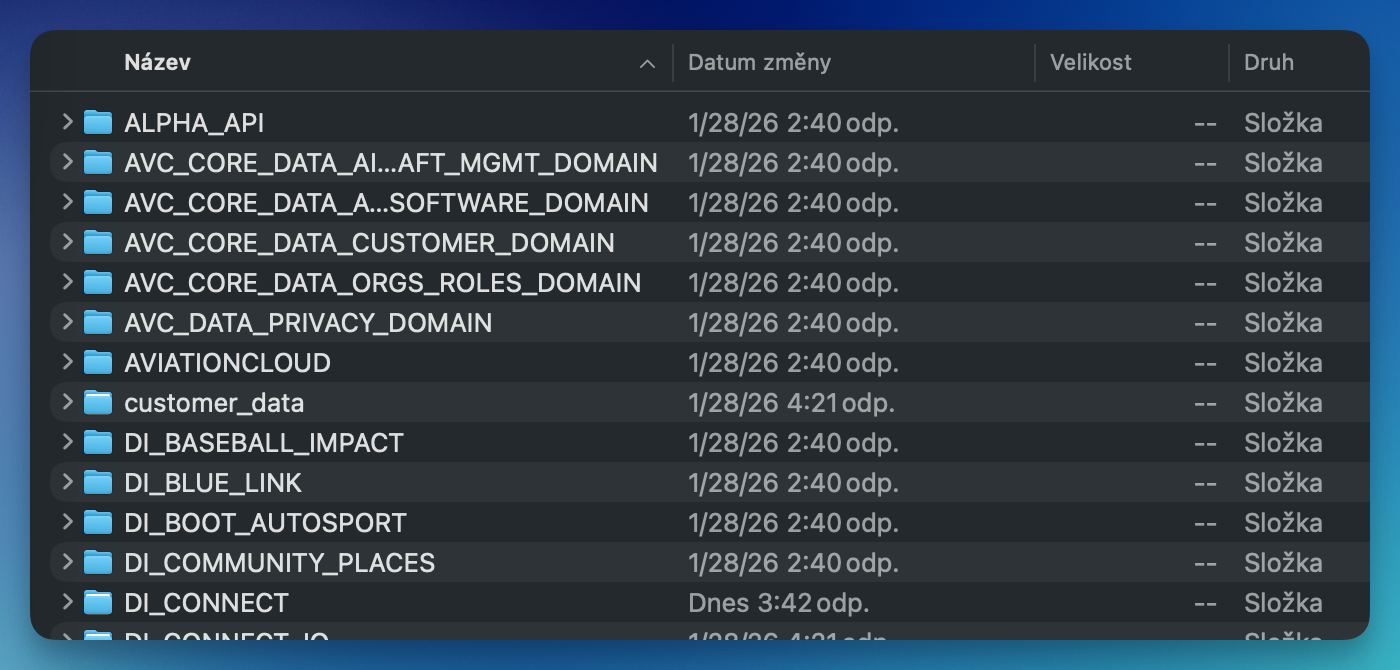Click the ALPHA_API folder icon
1400x670 pixels.
click(x=97, y=123)
